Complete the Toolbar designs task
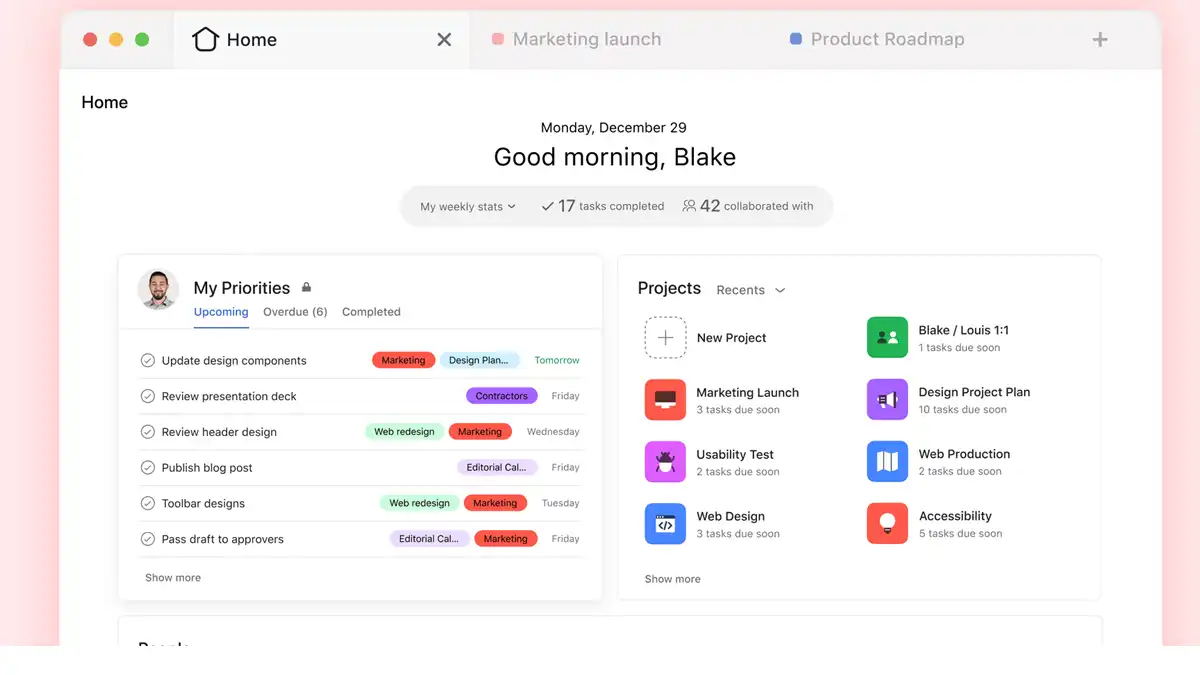 pyautogui.click(x=147, y=503)
